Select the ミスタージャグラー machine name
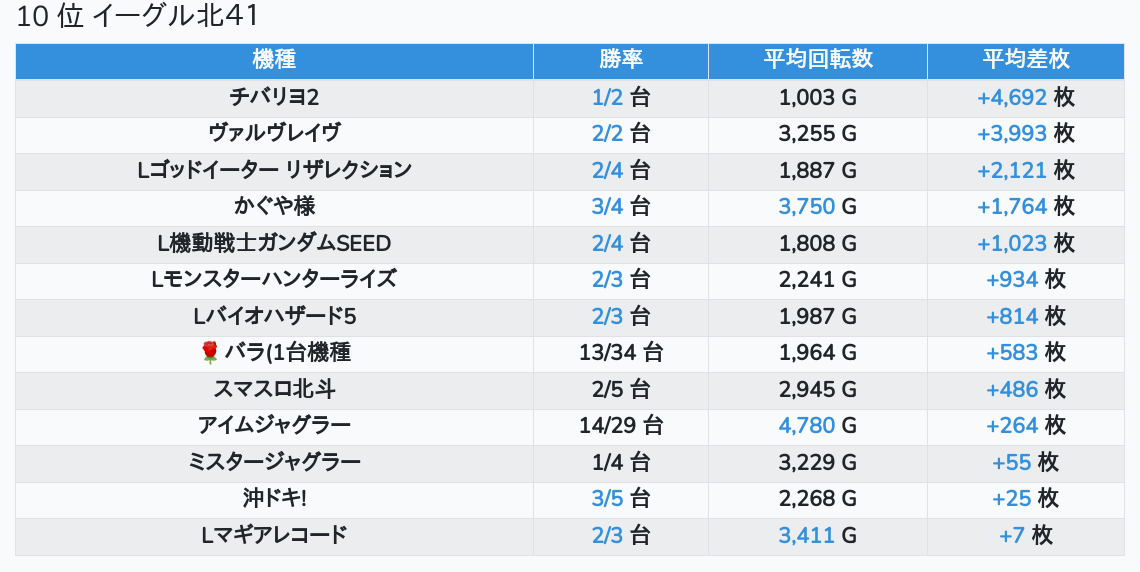The height and width of the screenshot is (572, 1140). coord(274,462)
